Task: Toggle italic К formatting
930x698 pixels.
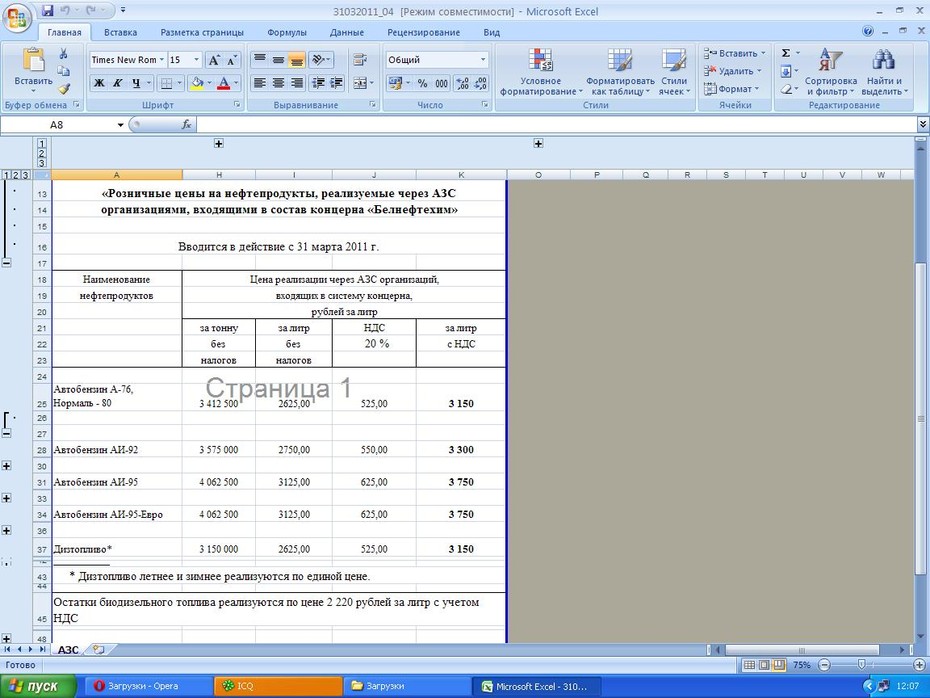Action: pyautogui.click(x=117, y=83)
